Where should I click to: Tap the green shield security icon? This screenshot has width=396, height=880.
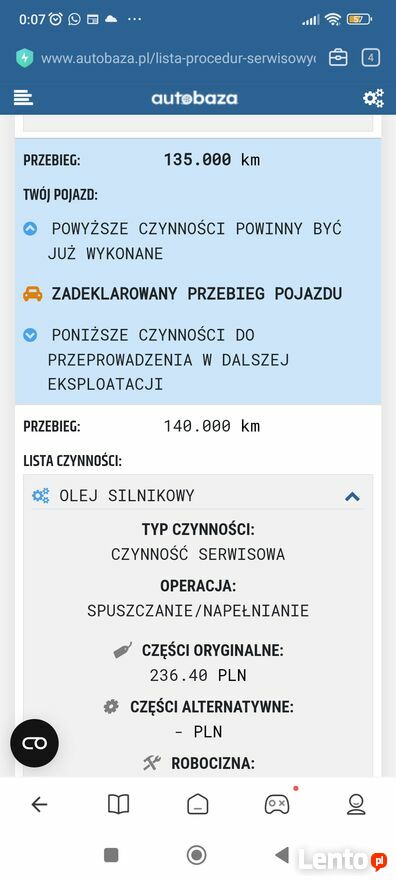point(24,58)
